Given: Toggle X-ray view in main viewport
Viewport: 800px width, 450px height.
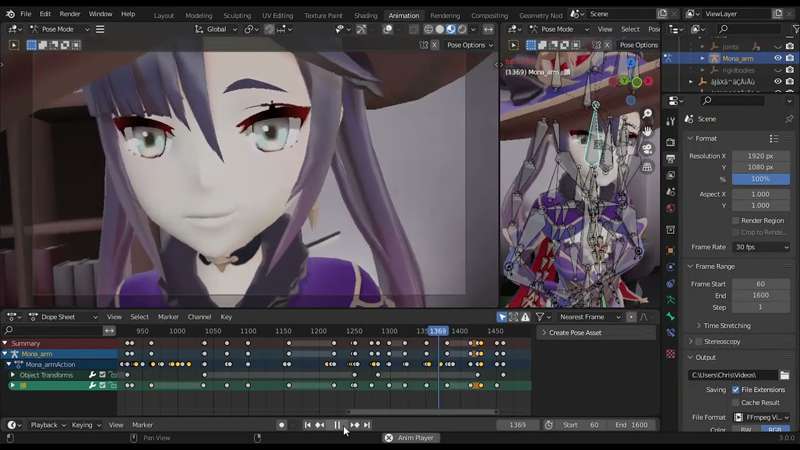Looking at the screenshot, I should pyautogui.click(x=413, y=29).
